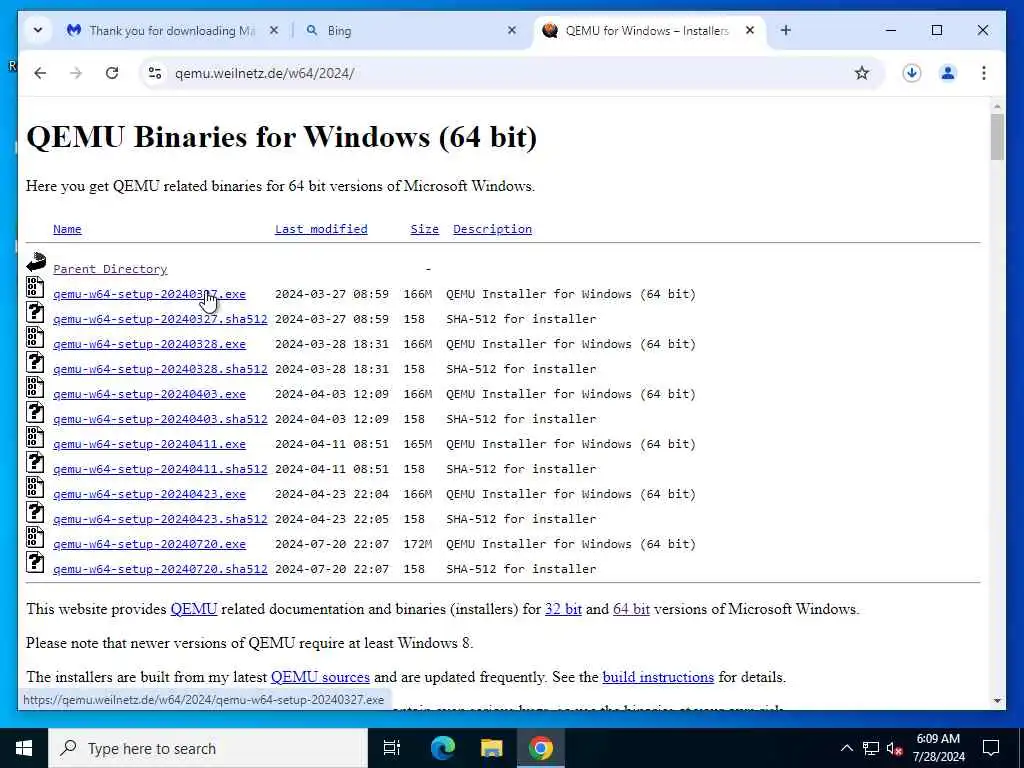Reload the QEMU page
1024x768 pixels.
point(112,73)
